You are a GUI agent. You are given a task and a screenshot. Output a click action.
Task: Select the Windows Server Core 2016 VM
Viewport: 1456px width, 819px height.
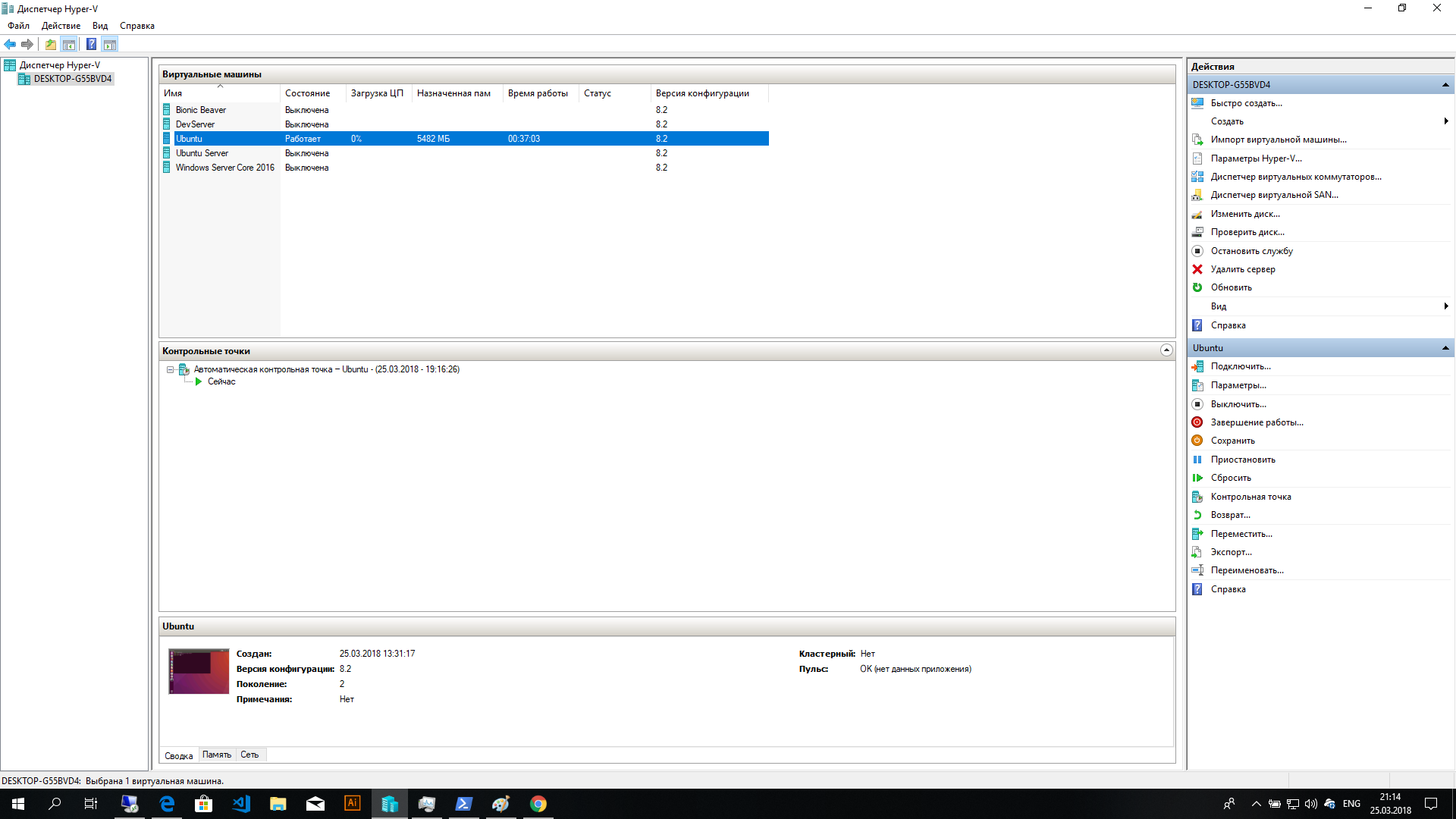[224, 167]
